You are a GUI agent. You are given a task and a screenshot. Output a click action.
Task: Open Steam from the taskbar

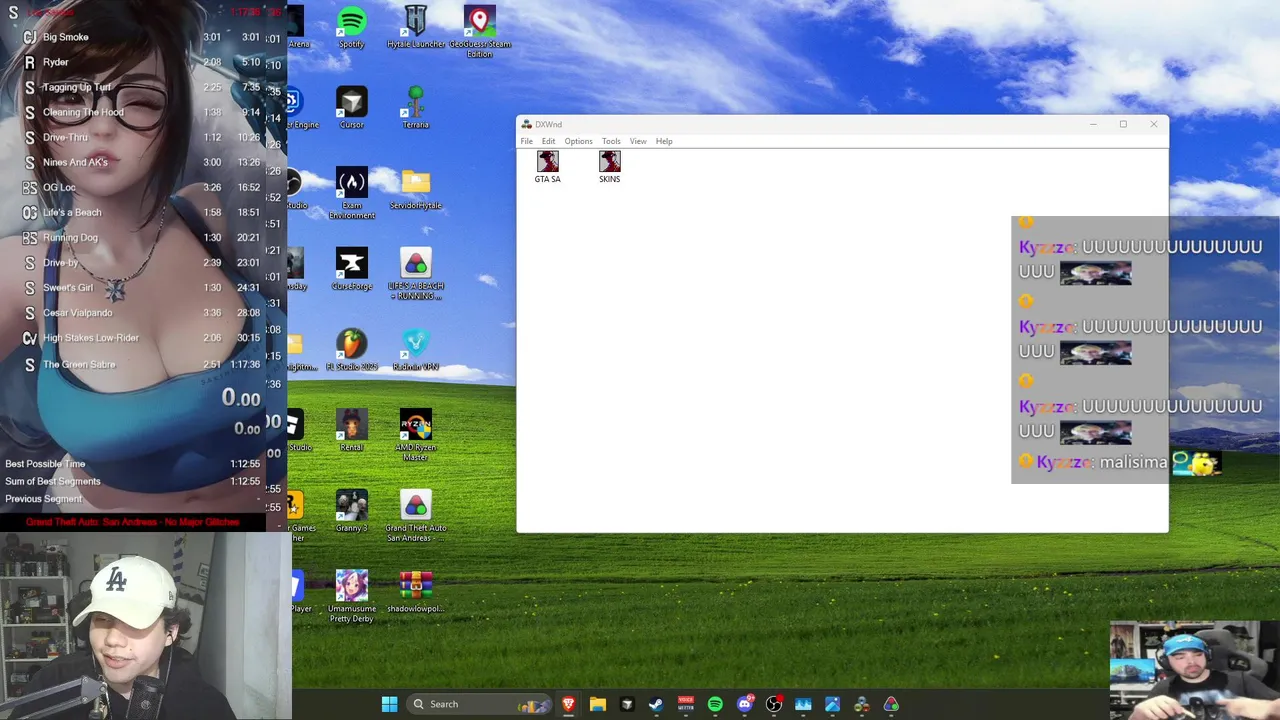tap(656, 704)
